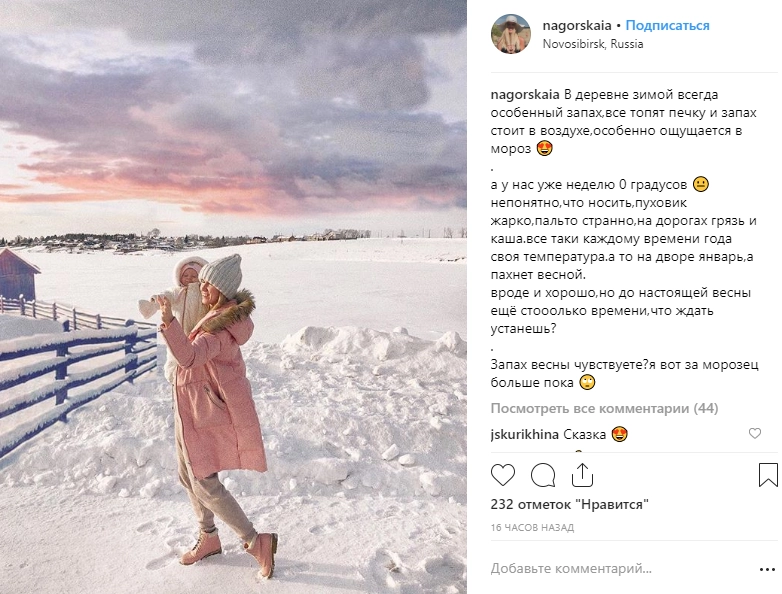Image resolution: width=782 pixels, height=594 pixels.
Task: Open post timestamp 16 часов назад
Action: [x=532, y=527]
